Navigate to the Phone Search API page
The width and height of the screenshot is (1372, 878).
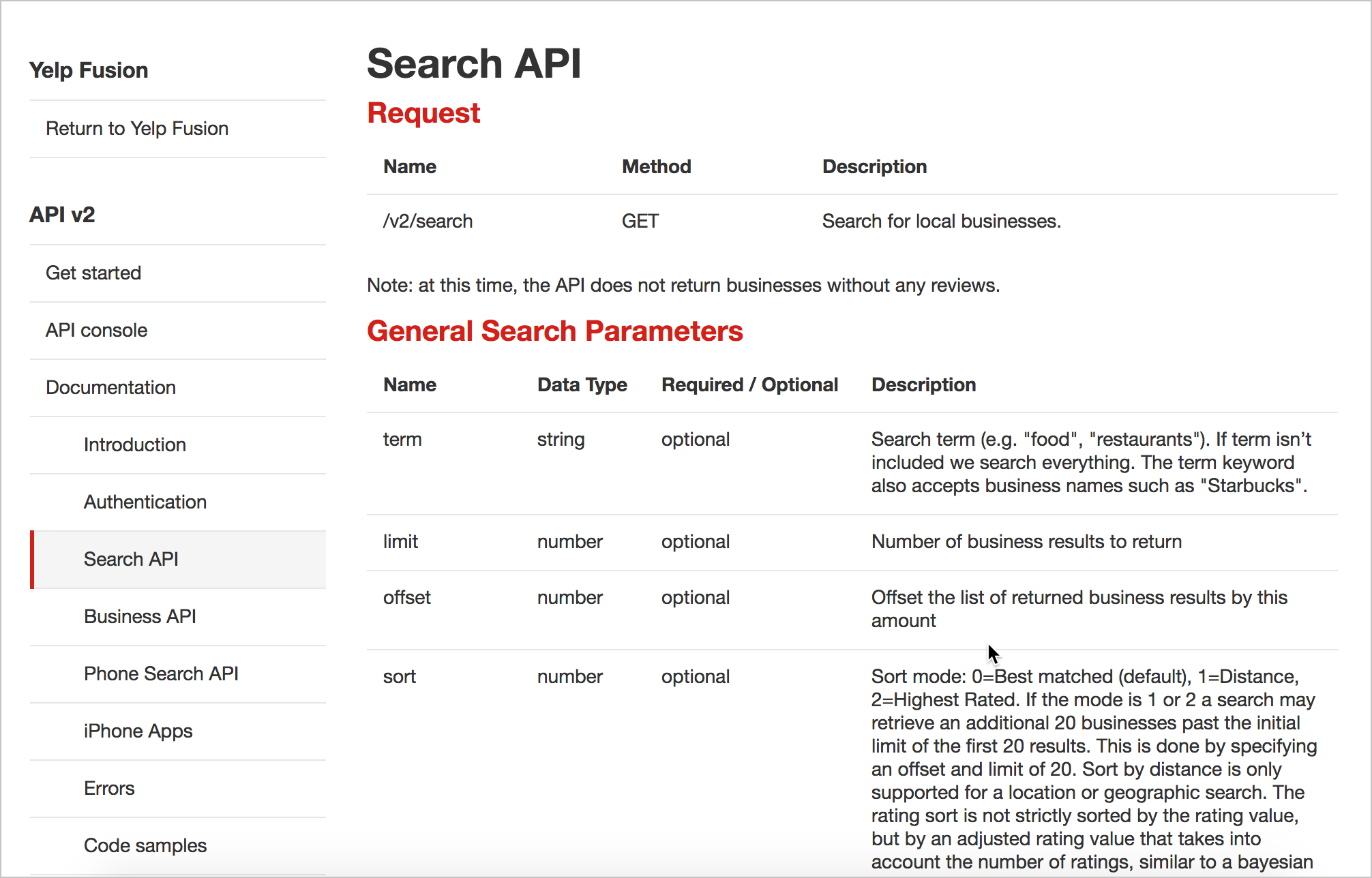click(x=161, y=673)
